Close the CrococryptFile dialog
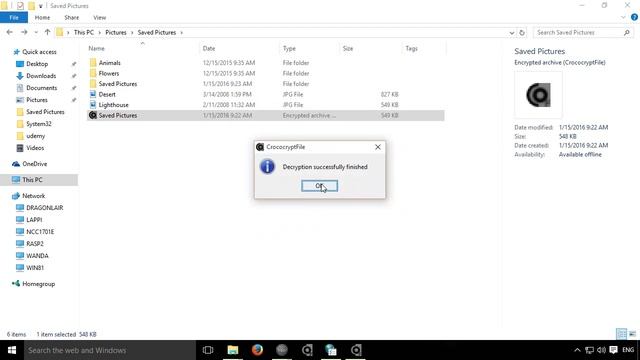 [x=378, y=147]
